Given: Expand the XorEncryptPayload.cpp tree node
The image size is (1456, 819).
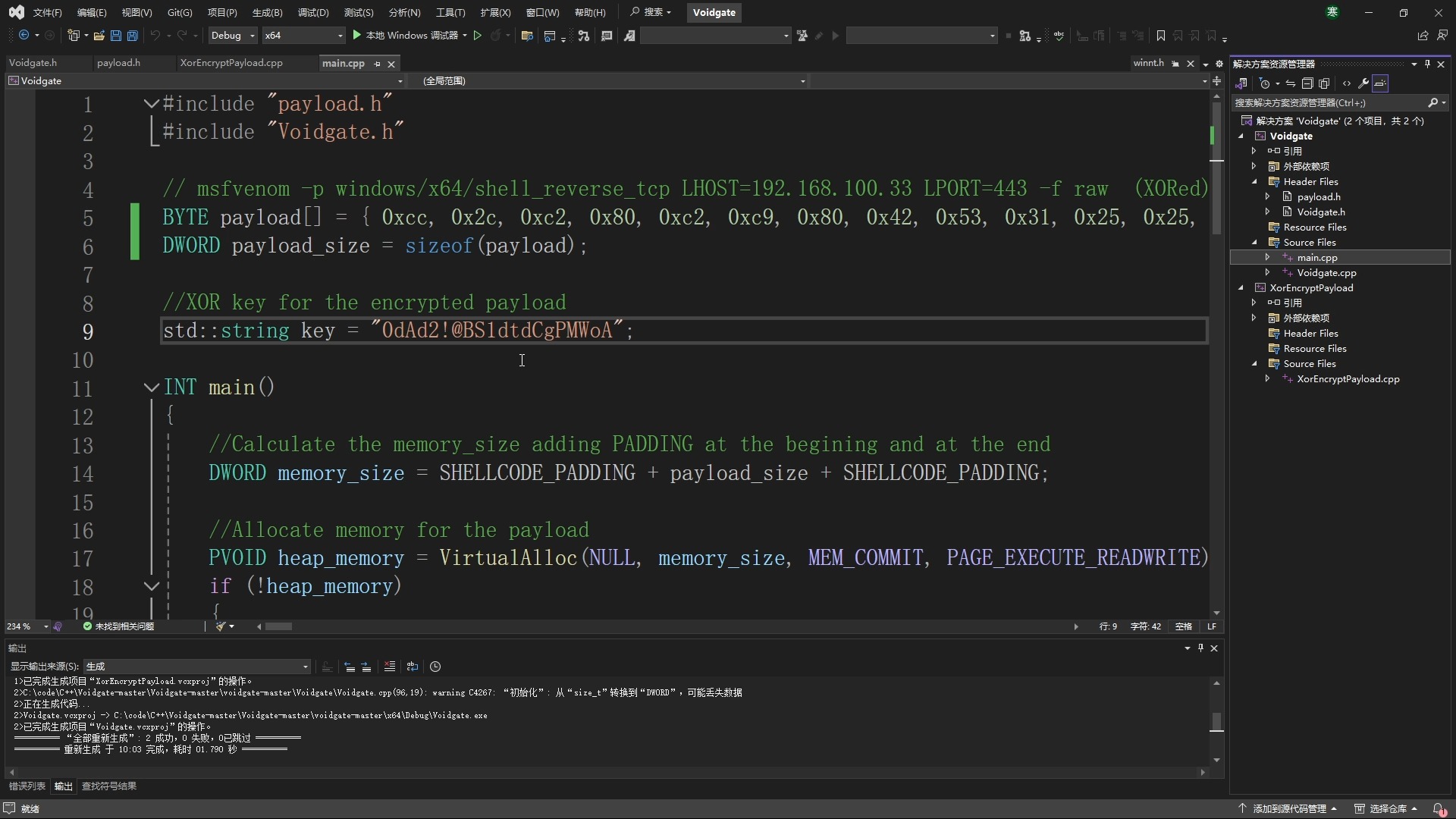Looking at the screenshot, I should [x=1268, y=378].
